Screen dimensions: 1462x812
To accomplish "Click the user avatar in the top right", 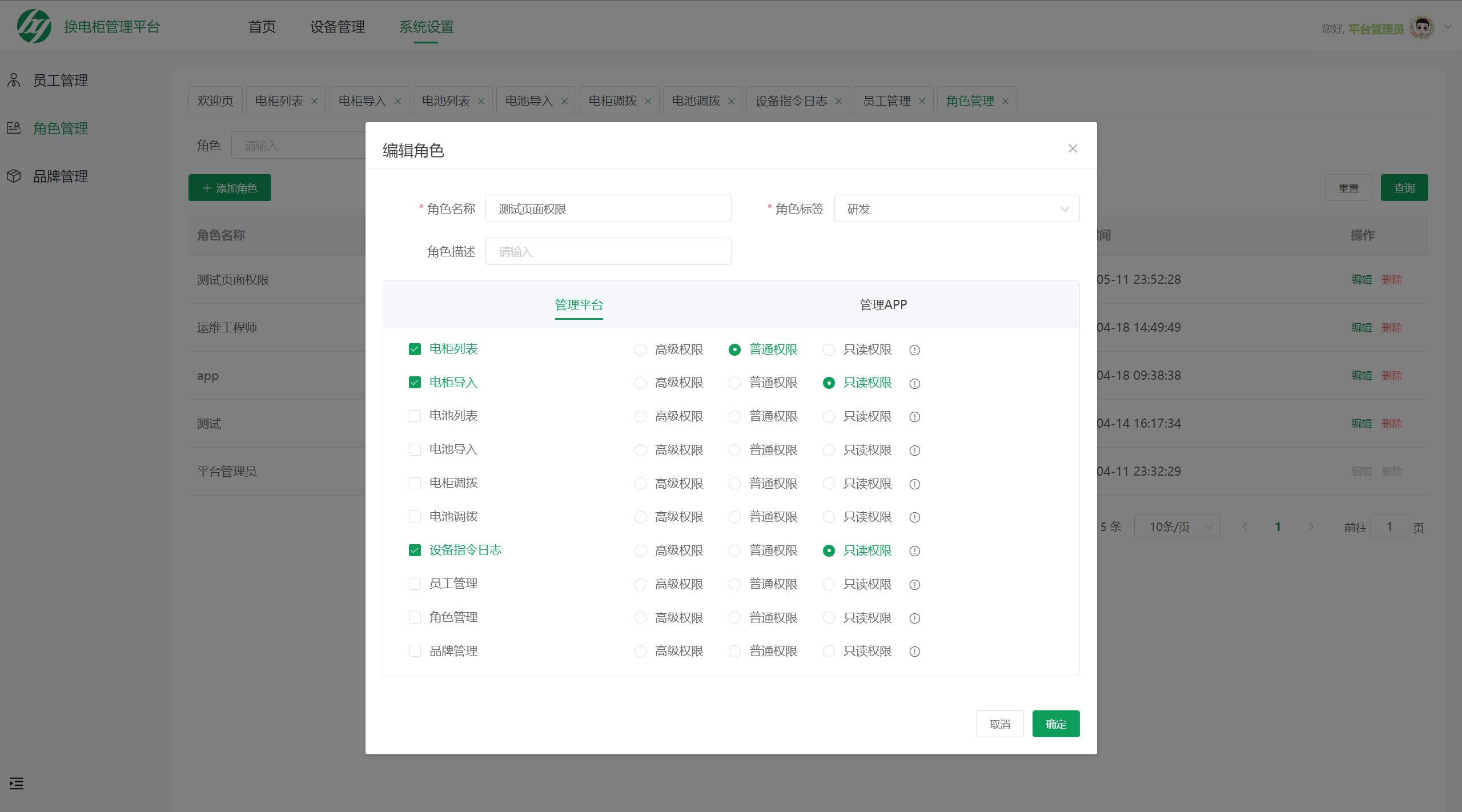I will 1420,26.
